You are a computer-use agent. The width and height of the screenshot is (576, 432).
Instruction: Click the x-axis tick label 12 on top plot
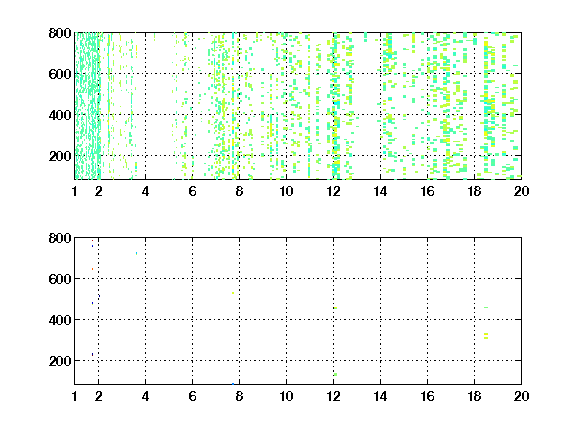[333, 191]
